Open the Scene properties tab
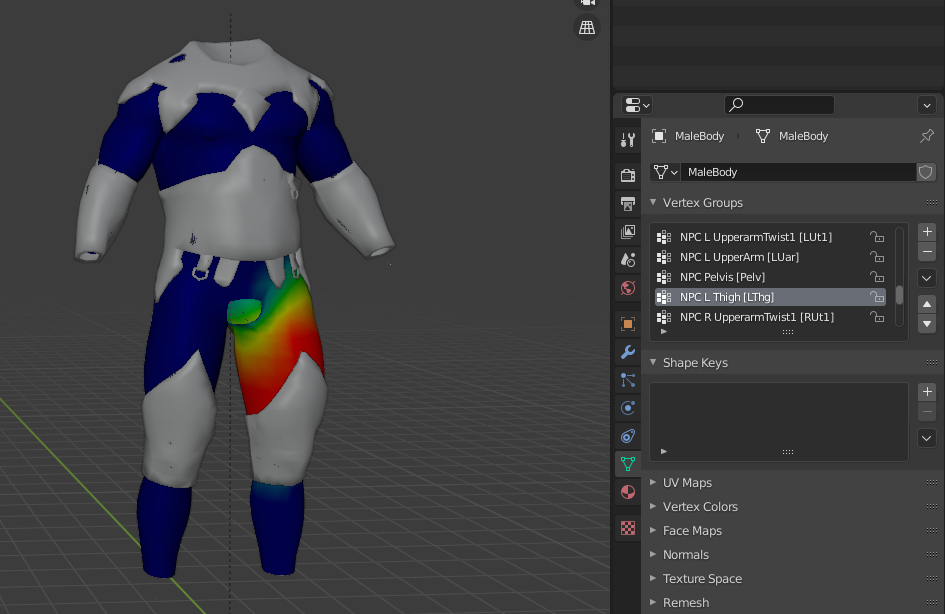This screenshot has height=614, width=945. pos(627,260)
